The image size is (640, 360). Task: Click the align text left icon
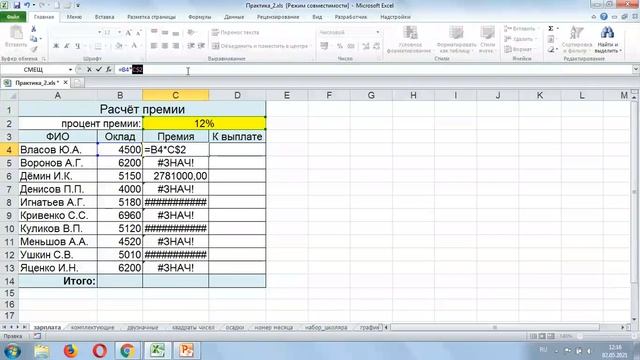click(x=154, y=46)
